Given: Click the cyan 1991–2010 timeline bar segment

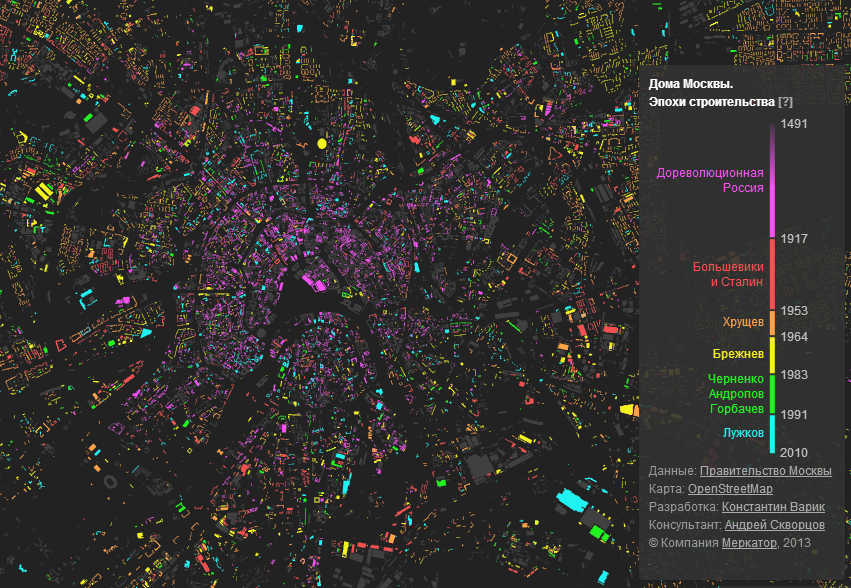Looking at the screenshot, I should tap(772, 434).
